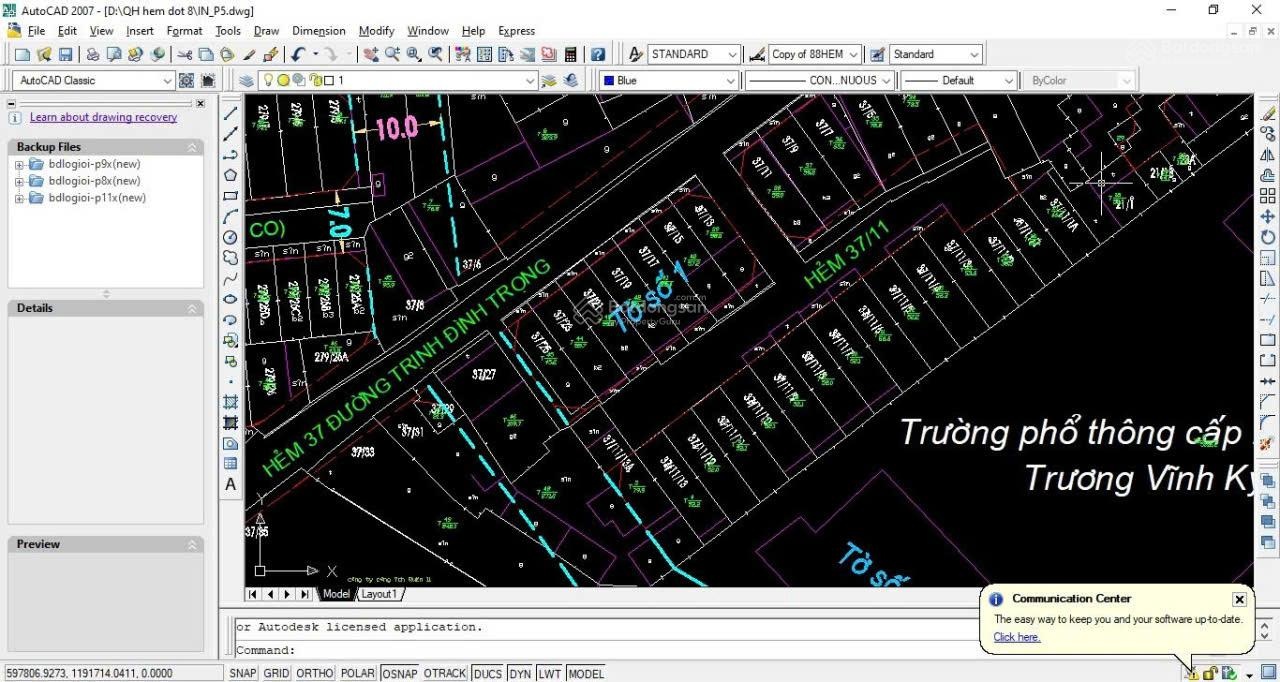
Task: Open the QuickCalc calculator
Action: (x=571, y=54)
